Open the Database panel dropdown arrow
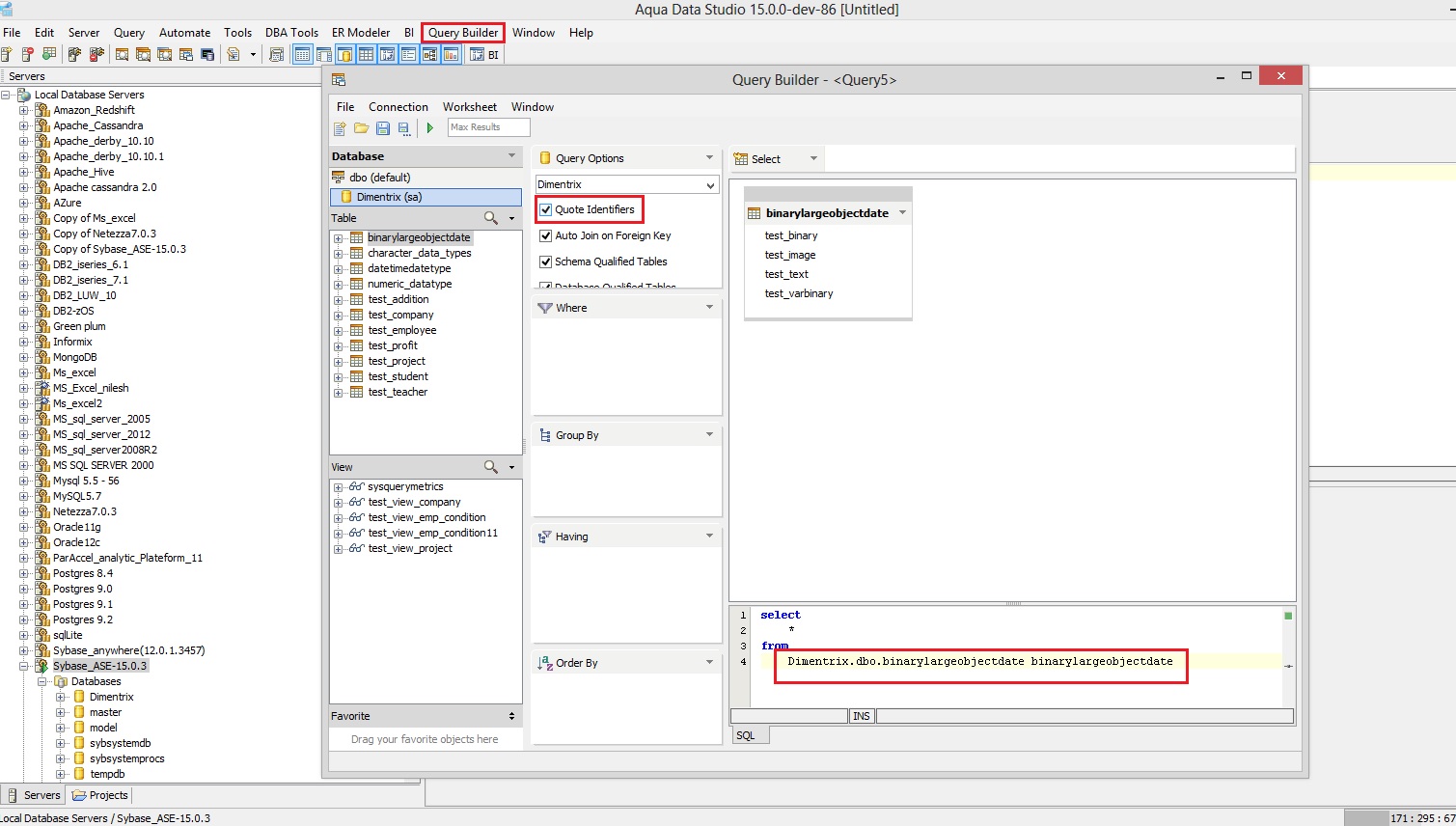The width and height of the screenshot is (1456, 826). pyautogui.click(x=512, y=155)
